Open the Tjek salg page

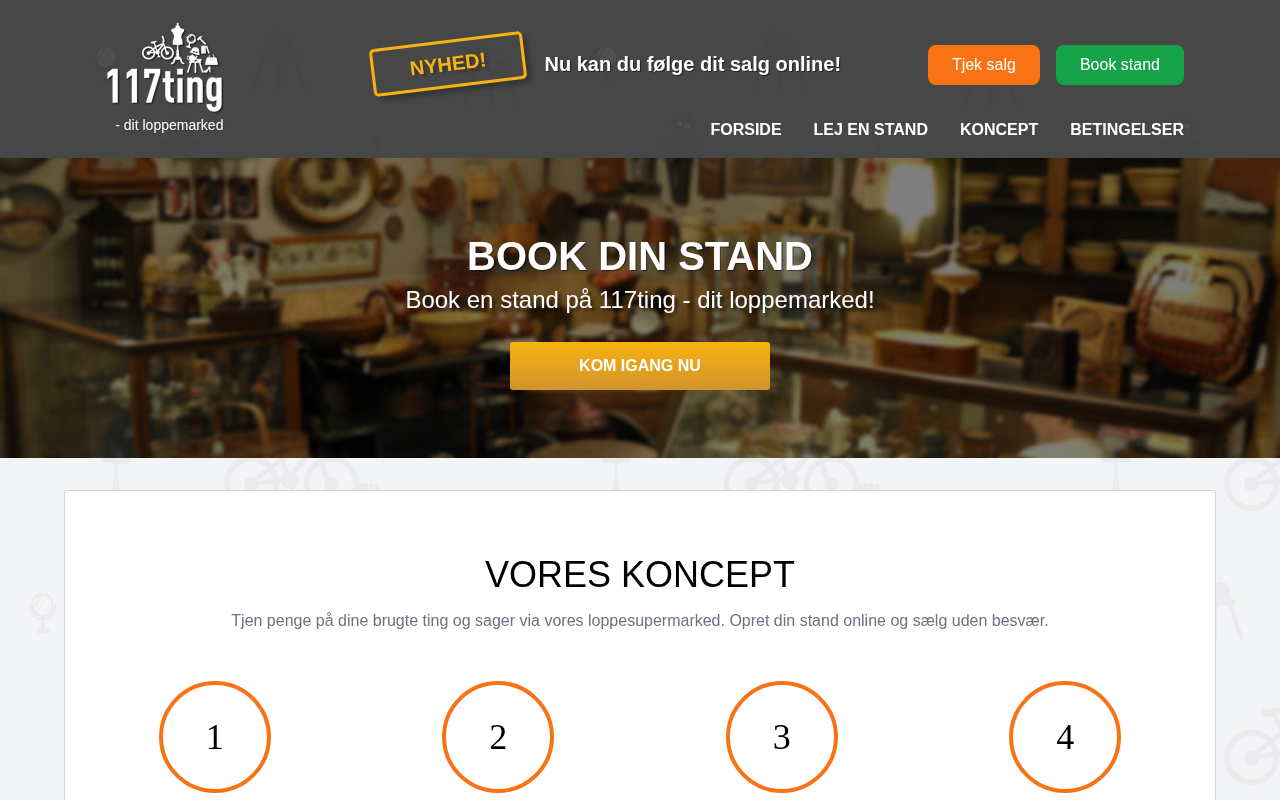(984, 65)
